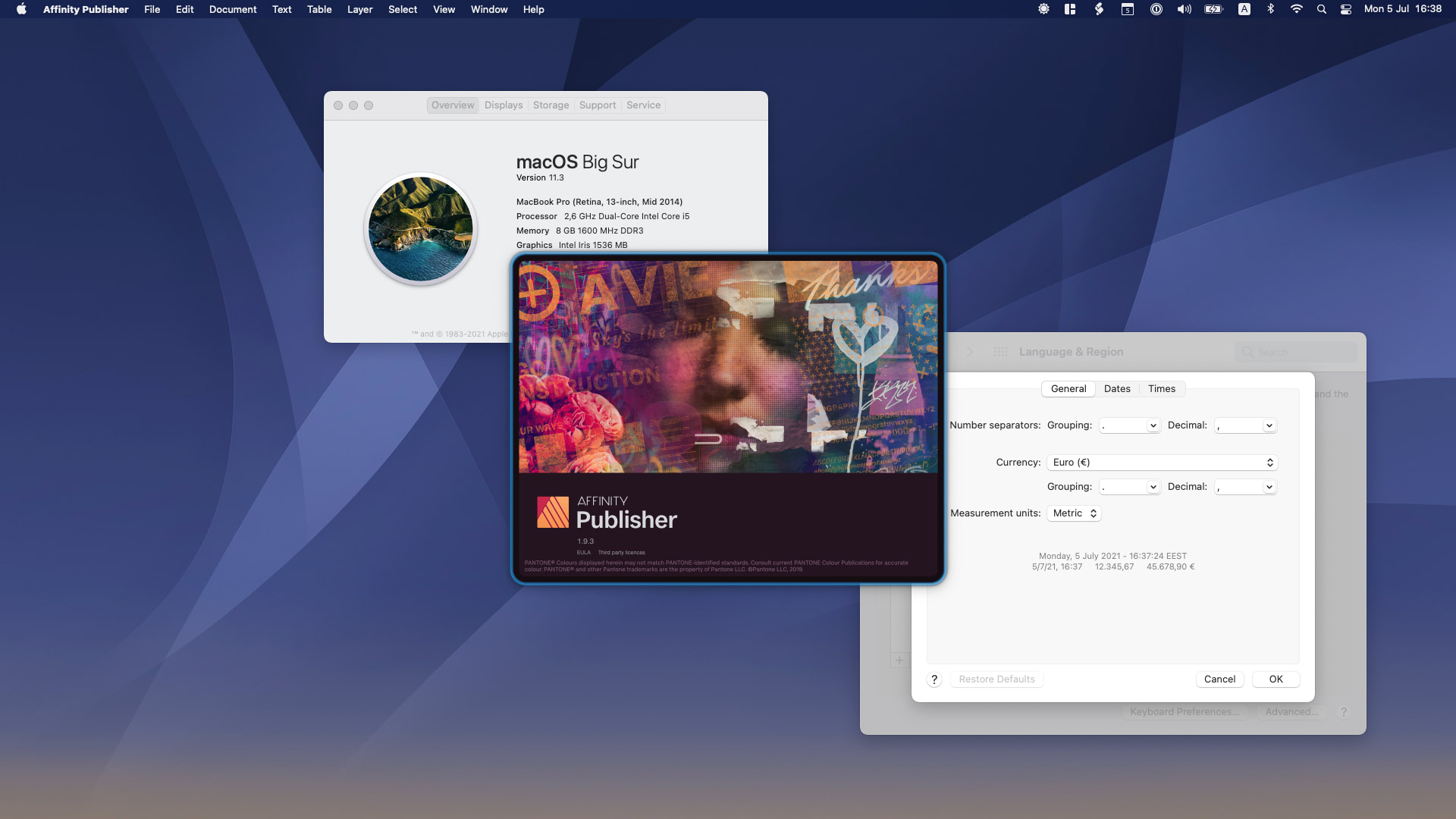Open the Select menu
Image resolution: width=1456 pixels, height=819 pixels.
(403, 9)
